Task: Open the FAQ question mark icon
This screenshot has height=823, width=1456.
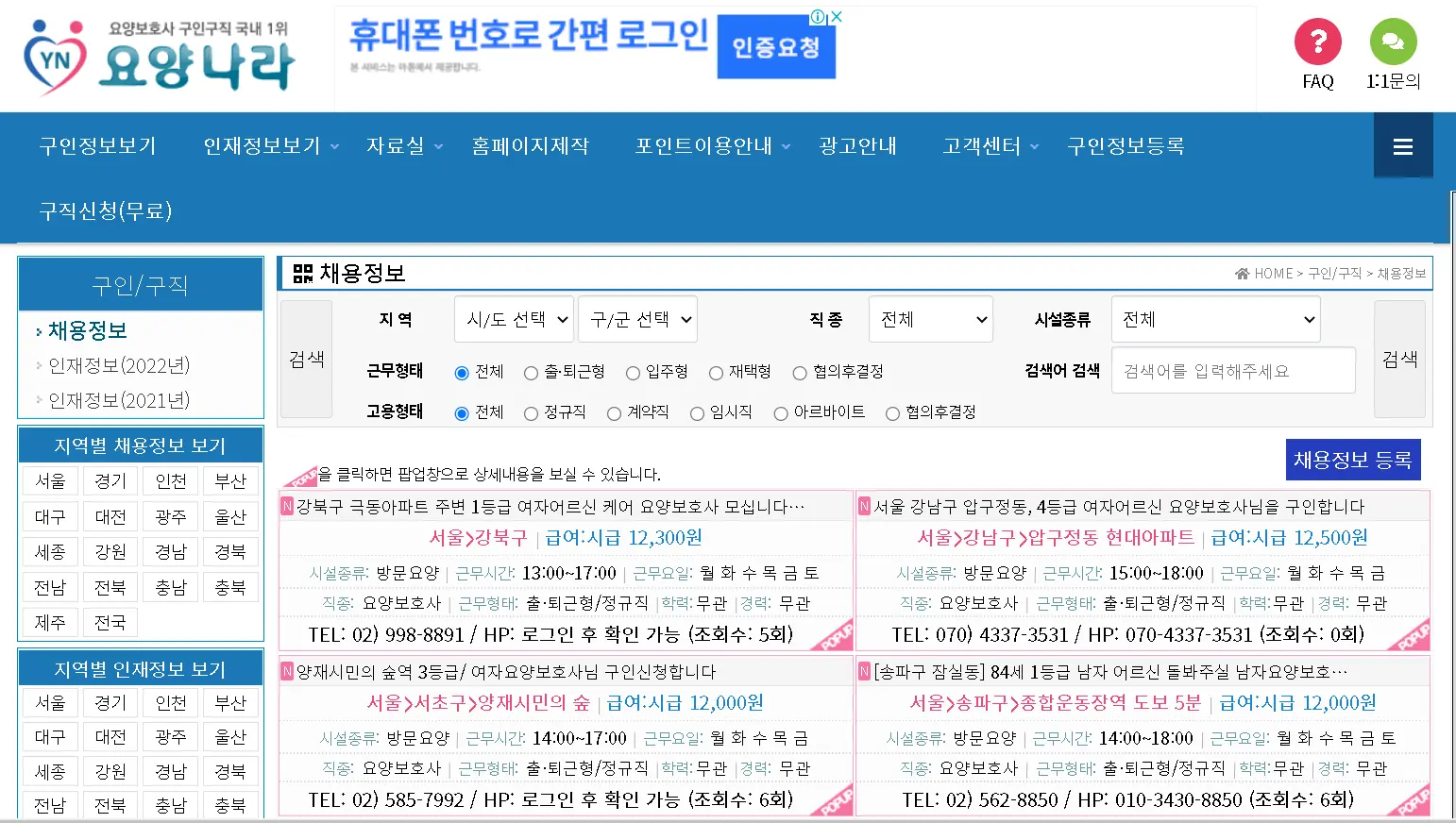Action: (1317, 42)
